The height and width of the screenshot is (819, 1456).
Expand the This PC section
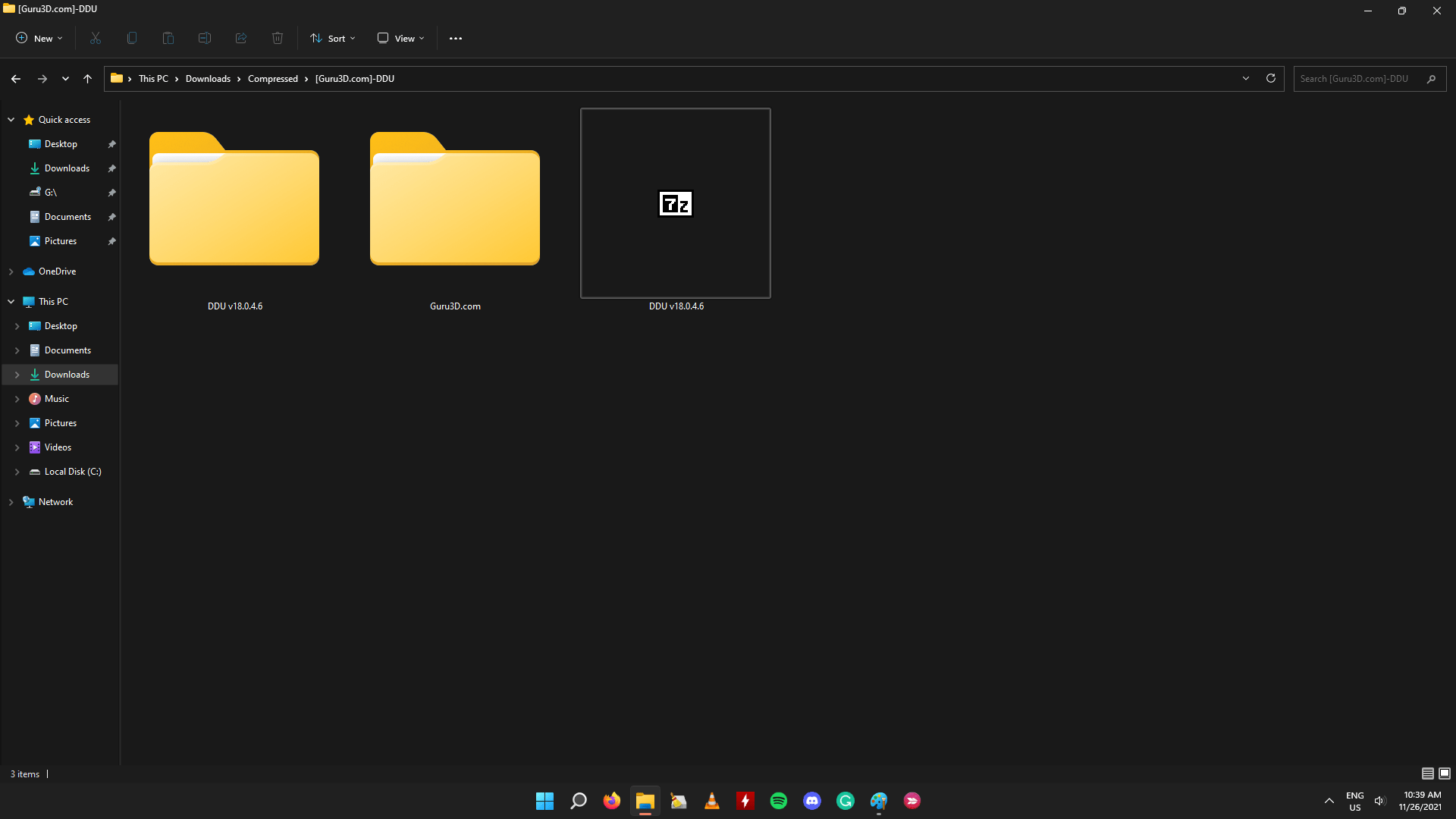(12, 301)
